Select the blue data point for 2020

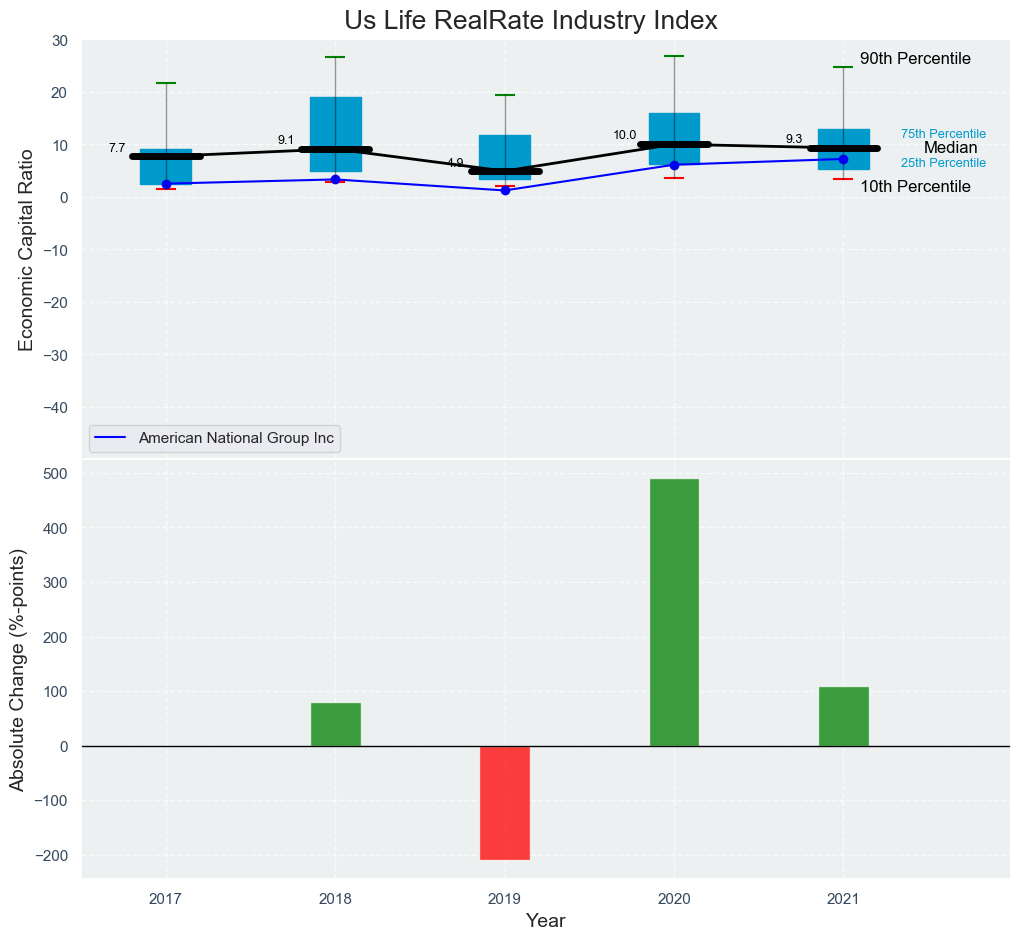tap(674, 165)
